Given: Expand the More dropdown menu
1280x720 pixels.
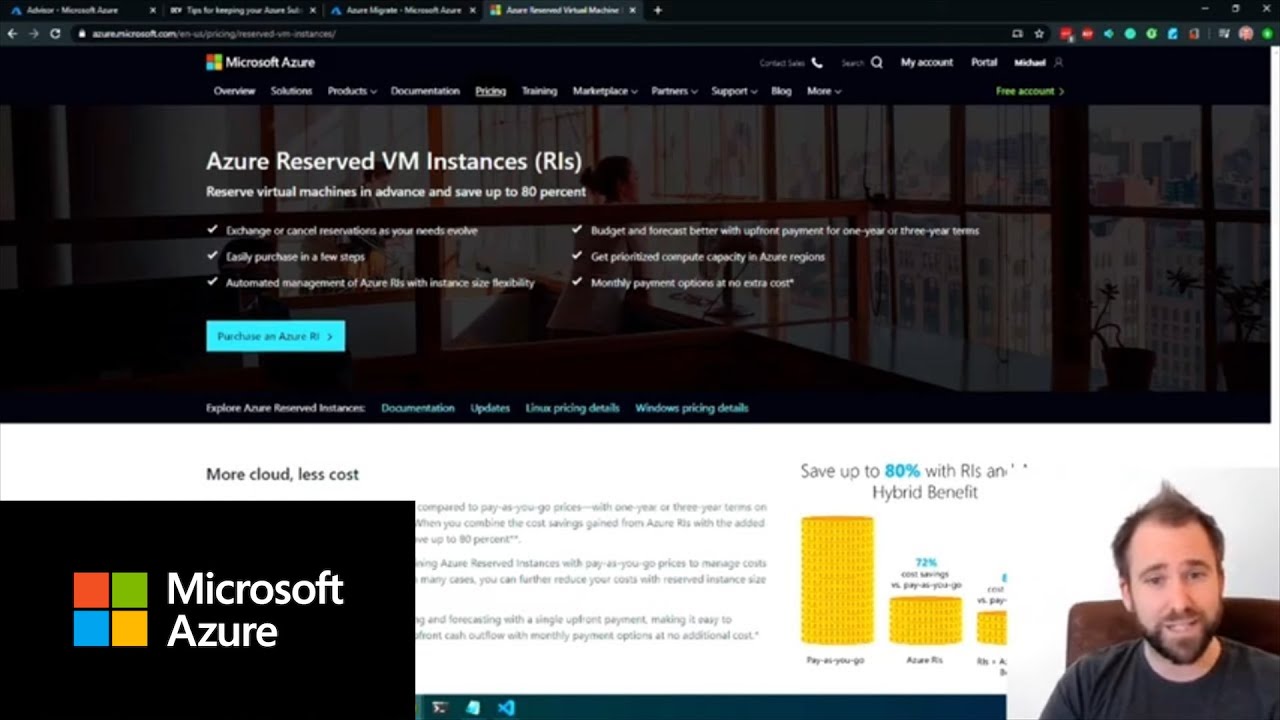Looking at the screenshot, I should (824, 91).
